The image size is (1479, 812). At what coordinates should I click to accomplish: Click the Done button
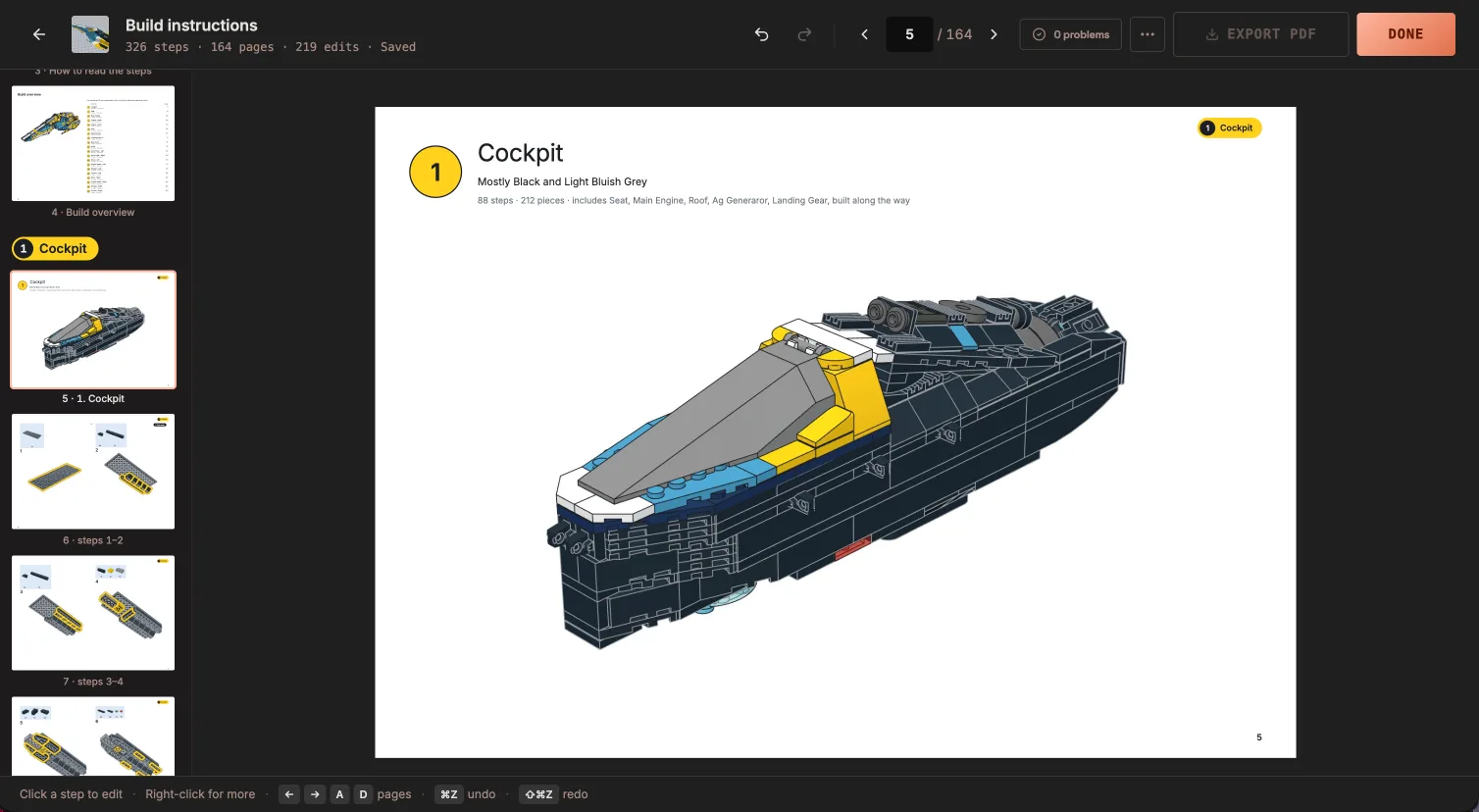[1405, 34]
